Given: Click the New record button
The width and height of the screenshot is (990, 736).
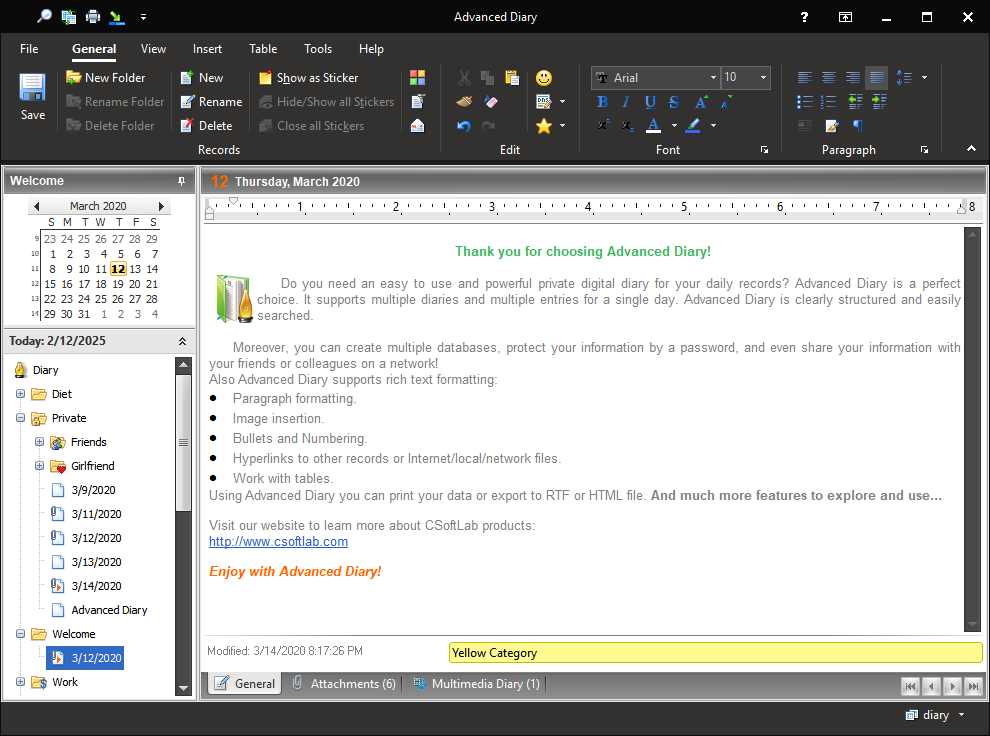Looking at the screenshot, I should tap(202, 78).
